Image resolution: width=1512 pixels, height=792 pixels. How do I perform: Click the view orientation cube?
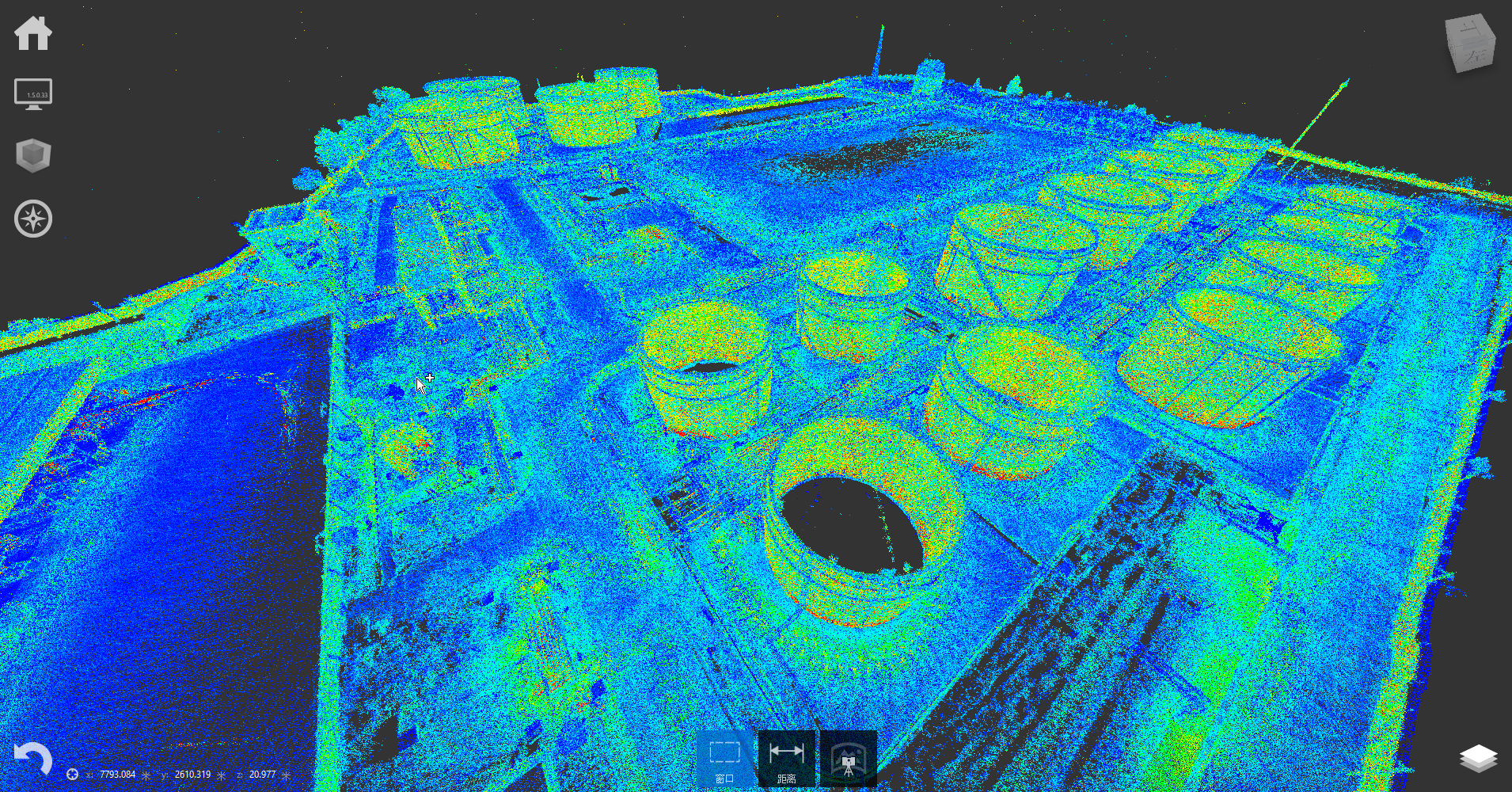click(1470, 43)
